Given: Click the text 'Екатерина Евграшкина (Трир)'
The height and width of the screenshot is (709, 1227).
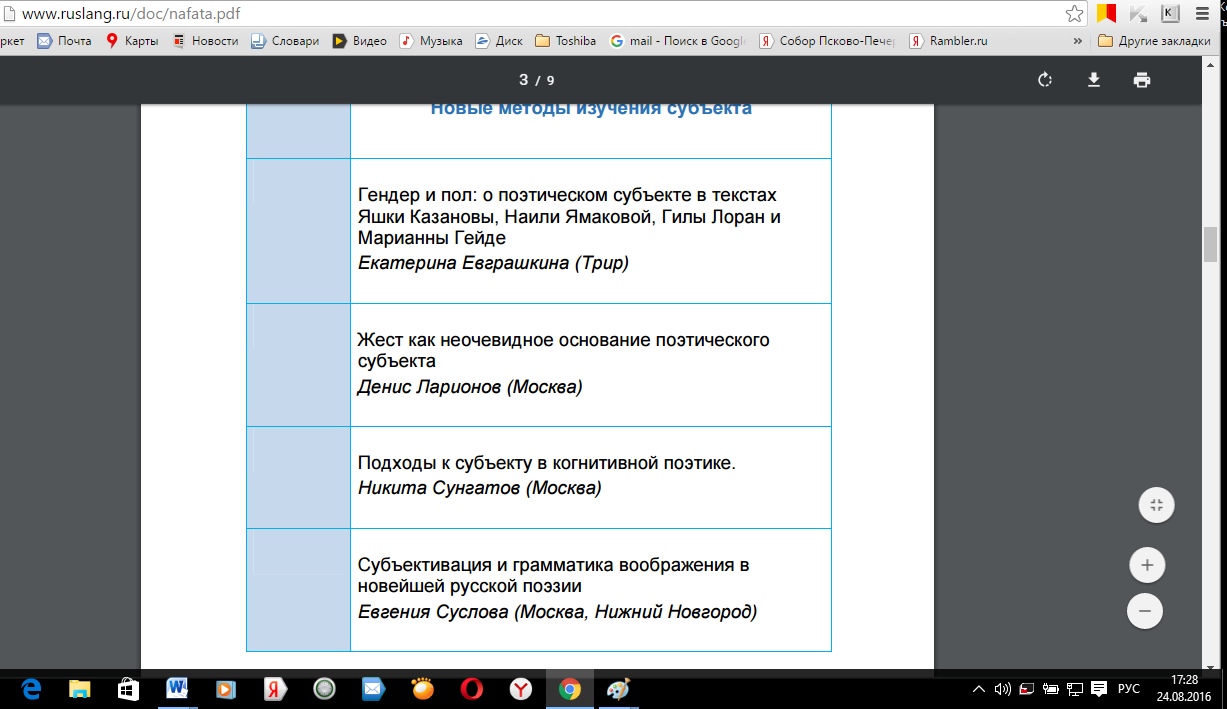Looking at the screenshot, I should pos(493,263).
